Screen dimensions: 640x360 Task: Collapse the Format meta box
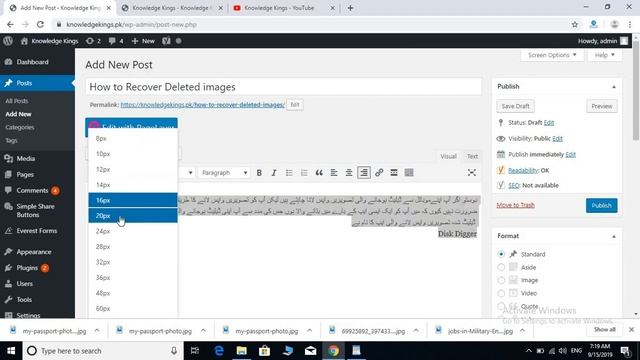tap(613, 236)
